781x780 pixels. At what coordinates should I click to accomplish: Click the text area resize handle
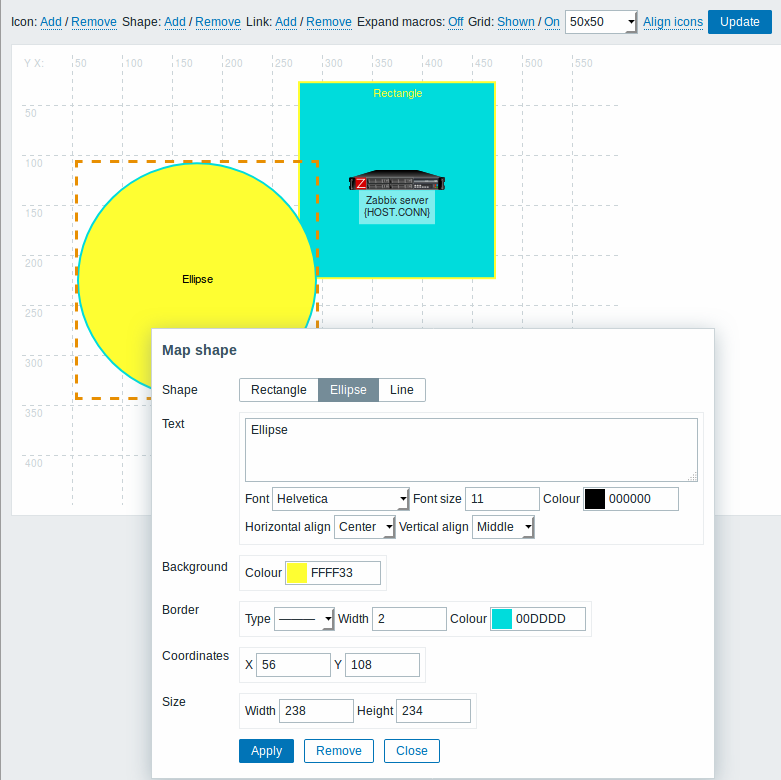coord(693,477)
